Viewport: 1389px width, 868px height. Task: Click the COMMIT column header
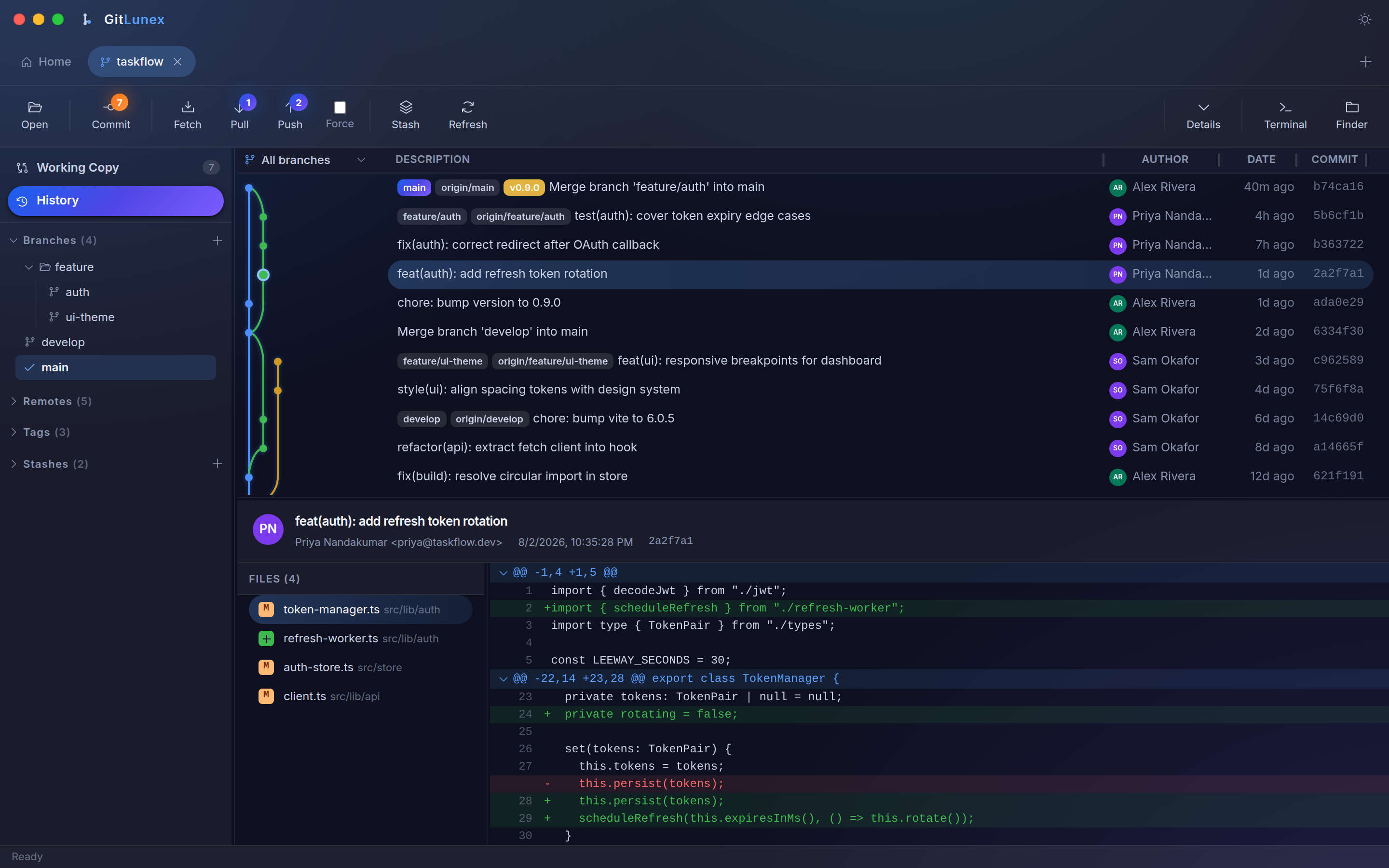pos(1334,159)
